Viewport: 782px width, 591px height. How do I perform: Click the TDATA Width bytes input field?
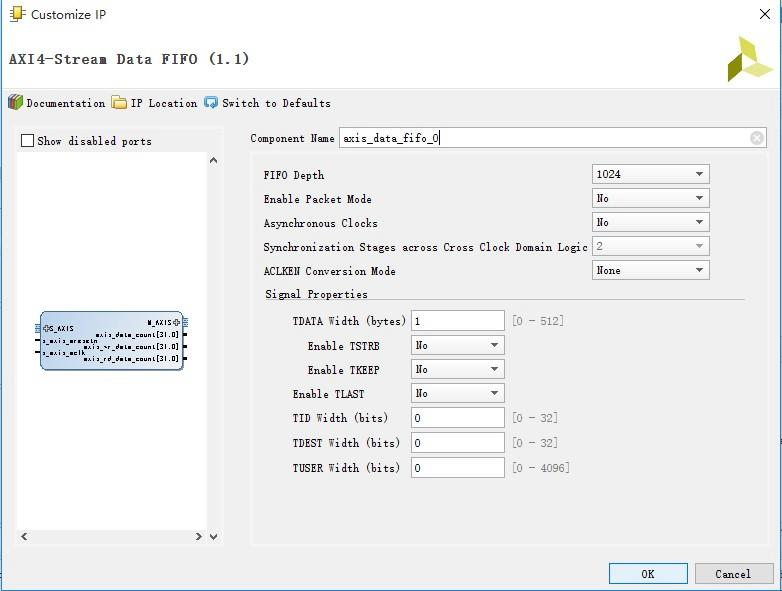click(457, 321)
